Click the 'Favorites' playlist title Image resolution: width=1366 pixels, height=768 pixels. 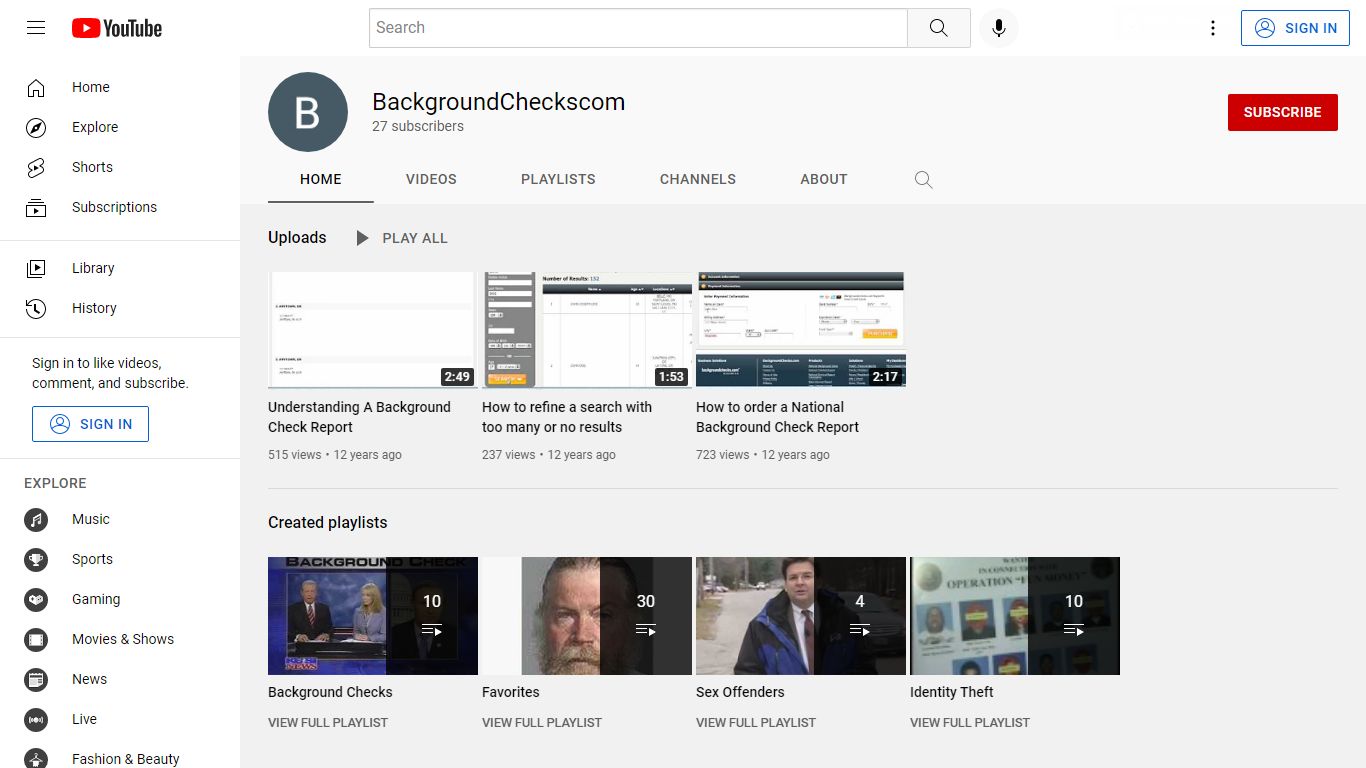click(511, 692)
